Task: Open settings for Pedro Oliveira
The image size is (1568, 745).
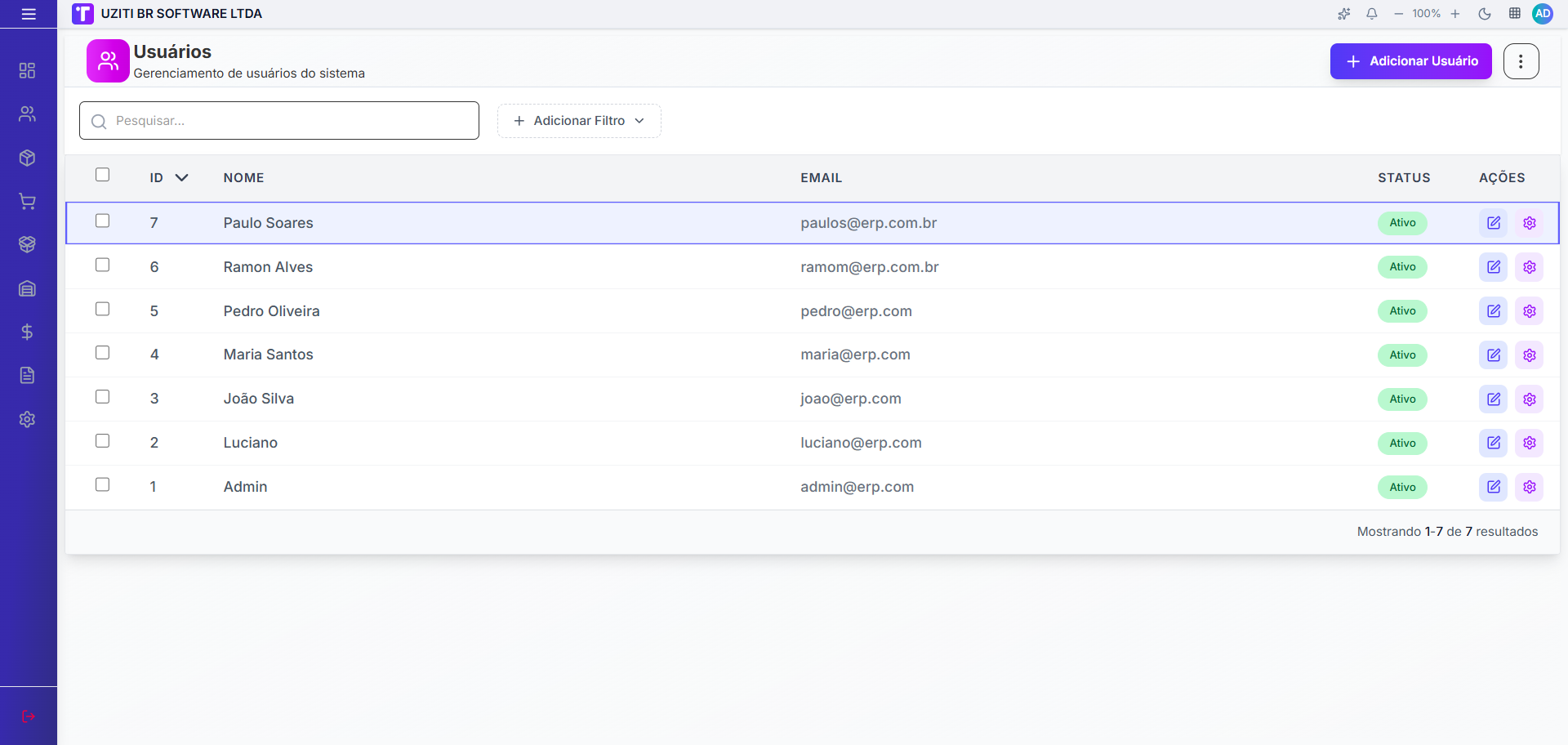Action: click(1530, 311)
